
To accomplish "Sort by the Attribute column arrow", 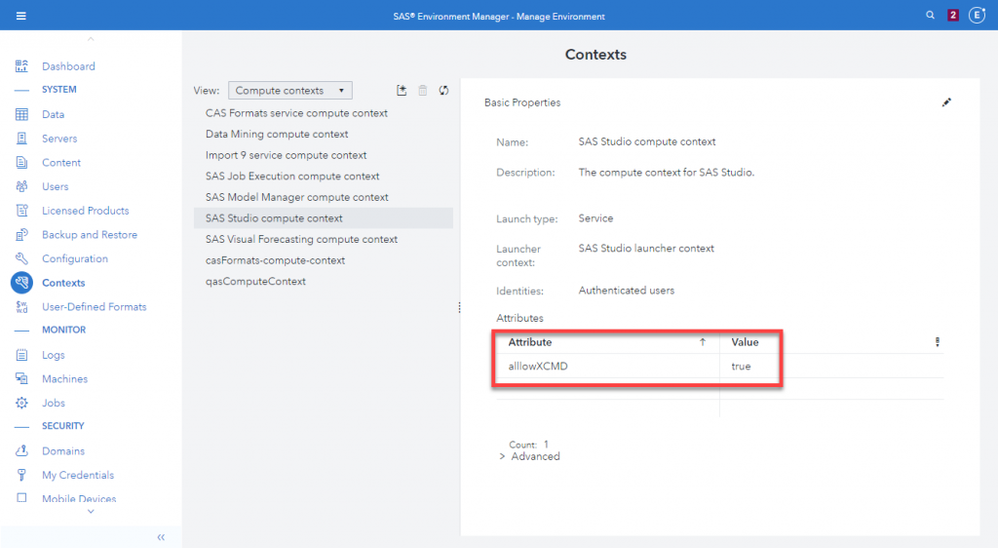I will tap(703, 342).
